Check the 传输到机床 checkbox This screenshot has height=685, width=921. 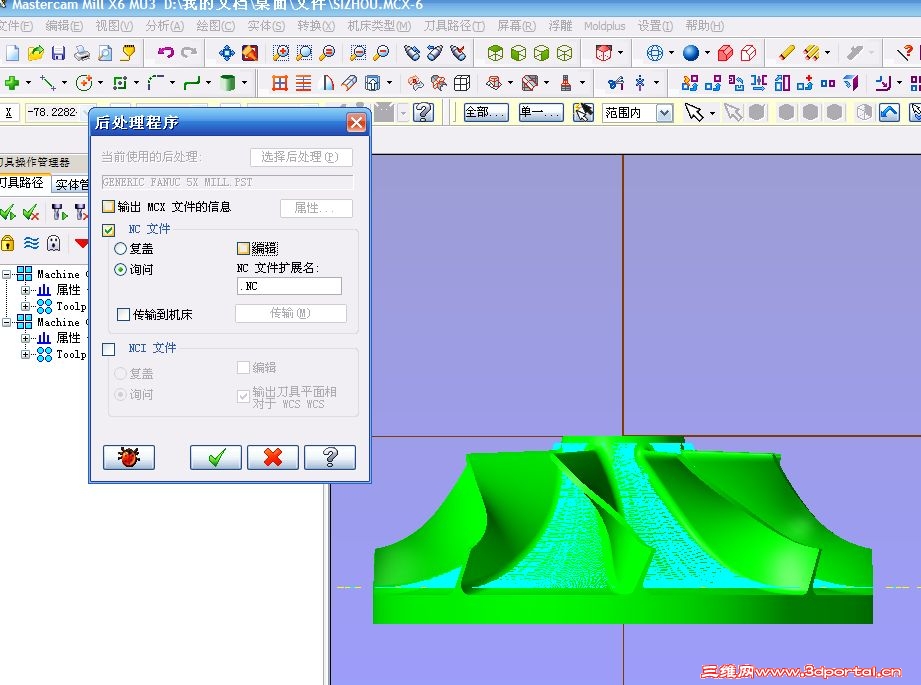tap(123, 315)
